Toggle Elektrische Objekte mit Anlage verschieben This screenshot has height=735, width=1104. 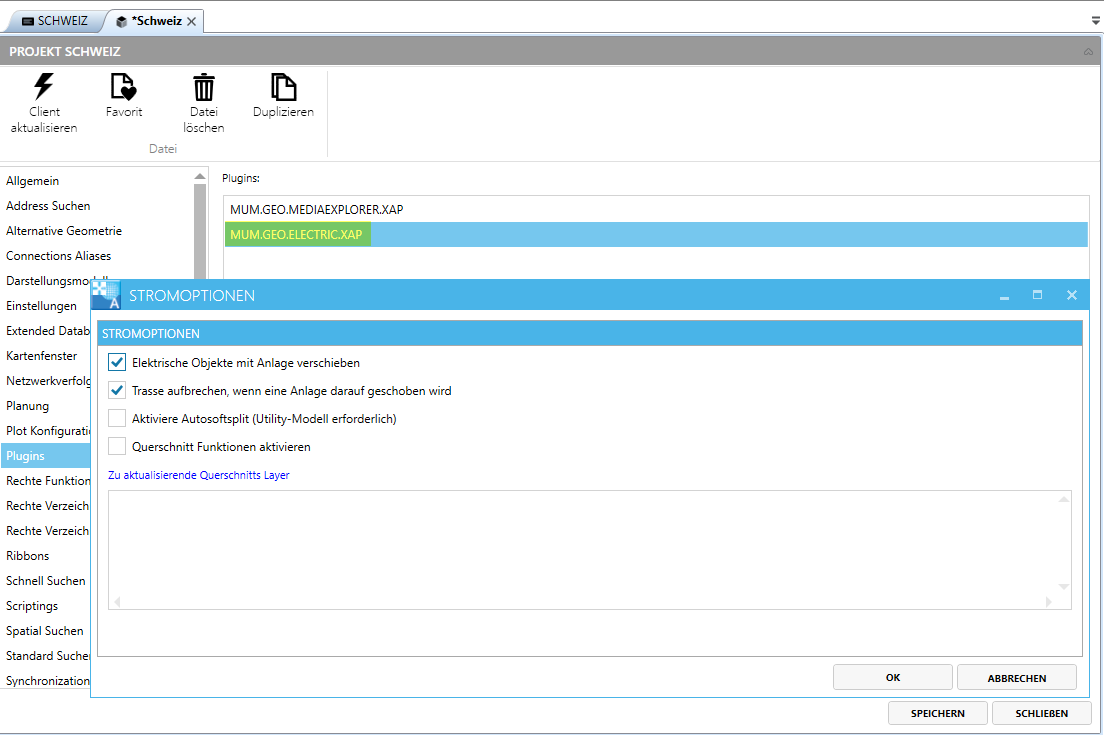[x=117, y=363]
